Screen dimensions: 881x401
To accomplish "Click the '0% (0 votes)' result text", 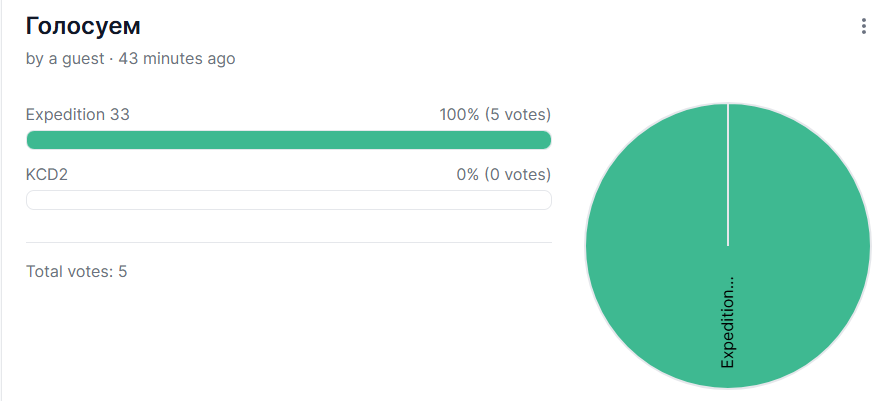I will click(503, 175).
